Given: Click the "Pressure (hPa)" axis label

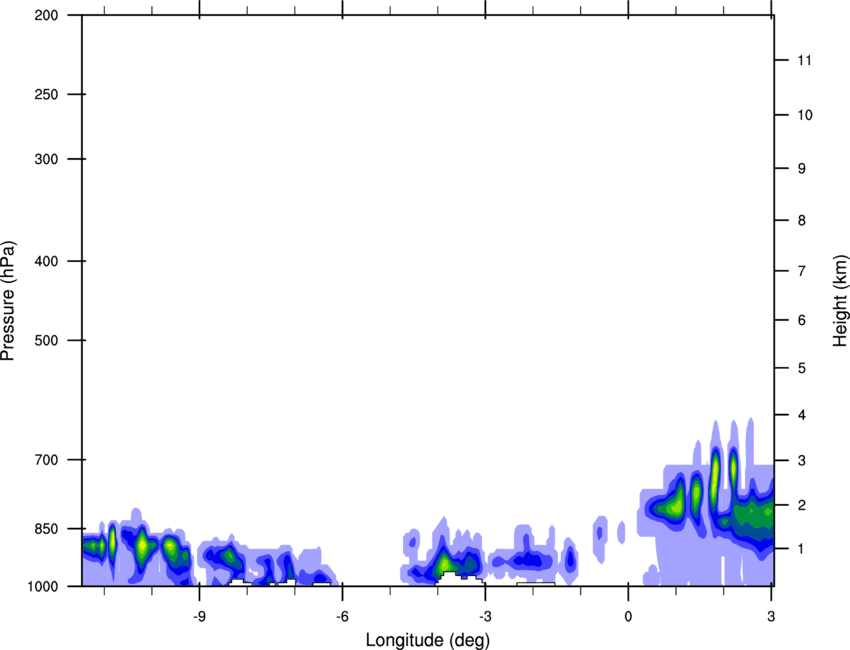Looking at the screenshot, I should point(8,301).
